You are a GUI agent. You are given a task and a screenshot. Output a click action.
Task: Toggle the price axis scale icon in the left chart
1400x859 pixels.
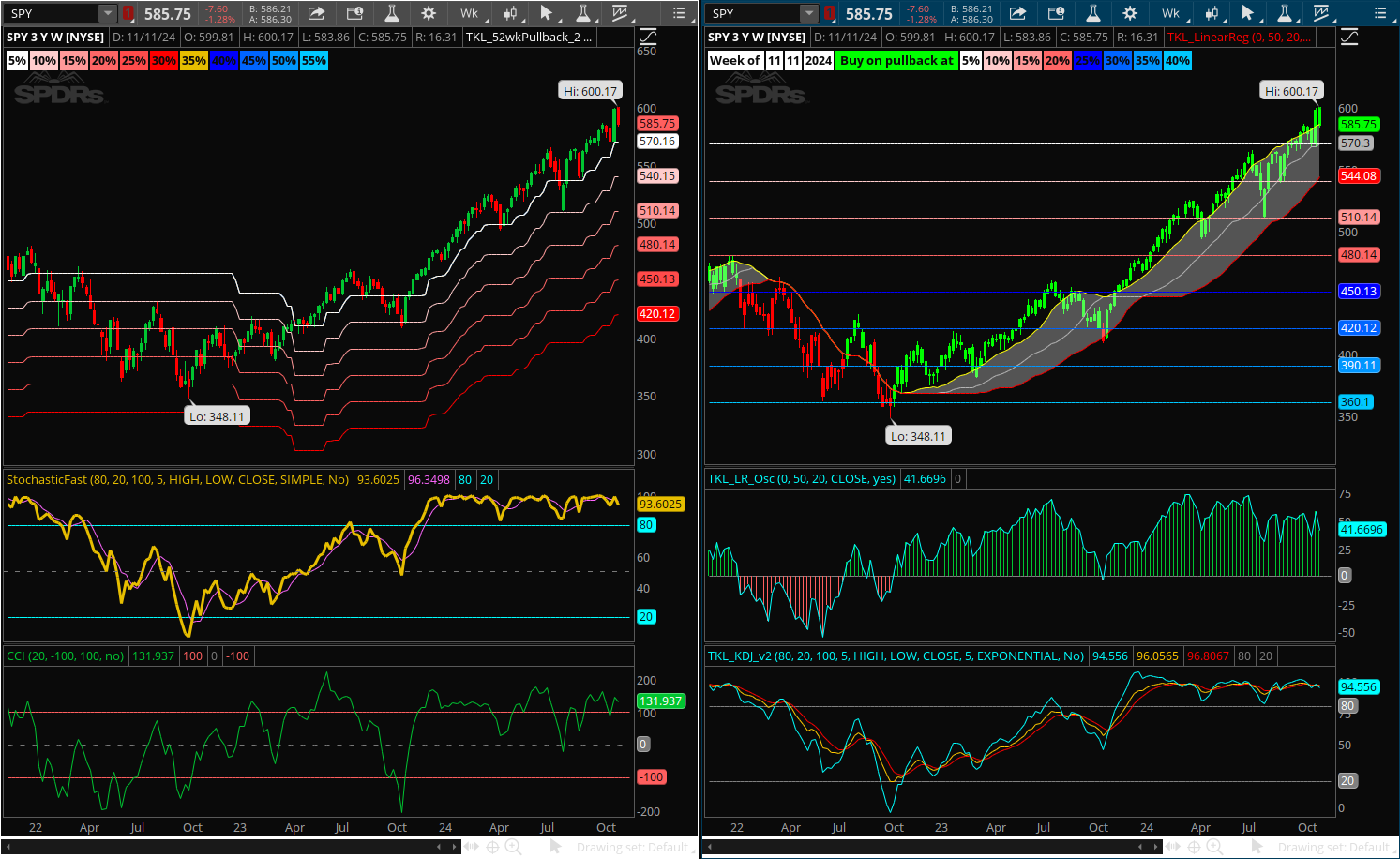[x=648, y=37]
